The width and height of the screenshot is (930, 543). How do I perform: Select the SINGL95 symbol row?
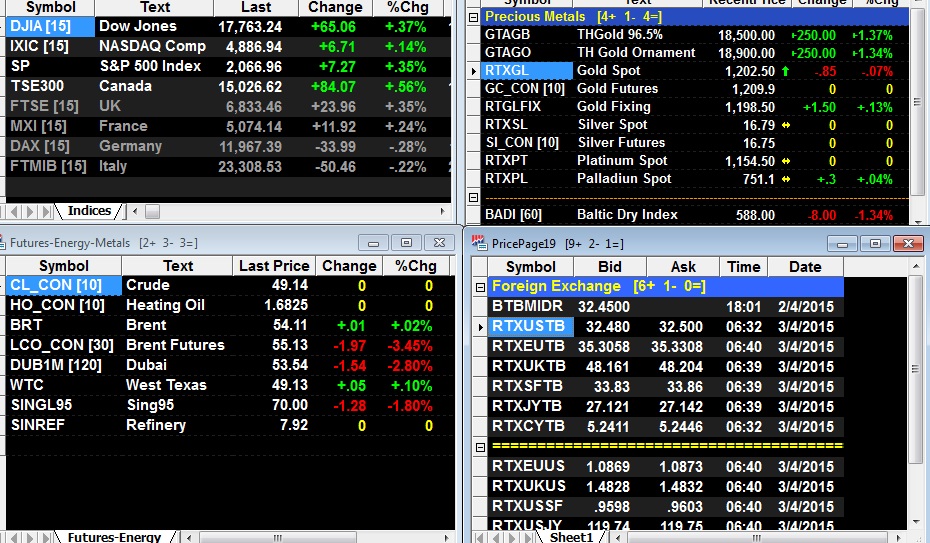(x=230, y=405)
